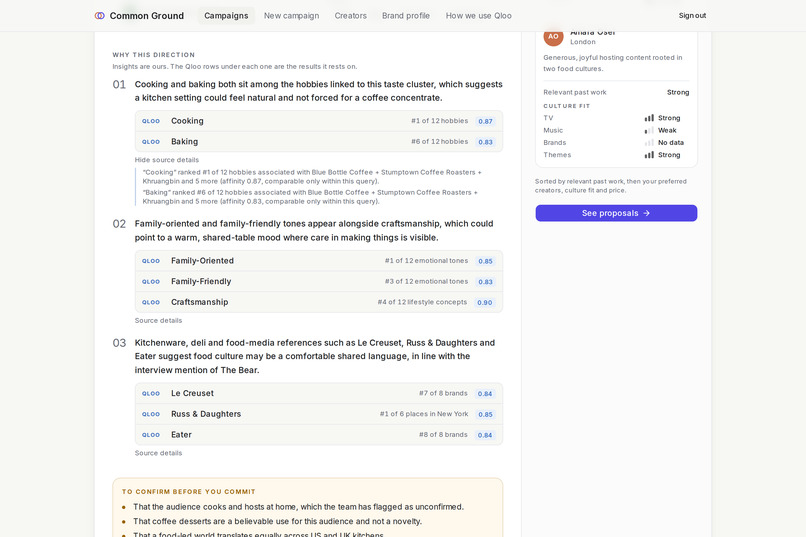Viewport: 806px width, 537px height.
Task: Sign out of the account
Action: [x=692, y=16]
